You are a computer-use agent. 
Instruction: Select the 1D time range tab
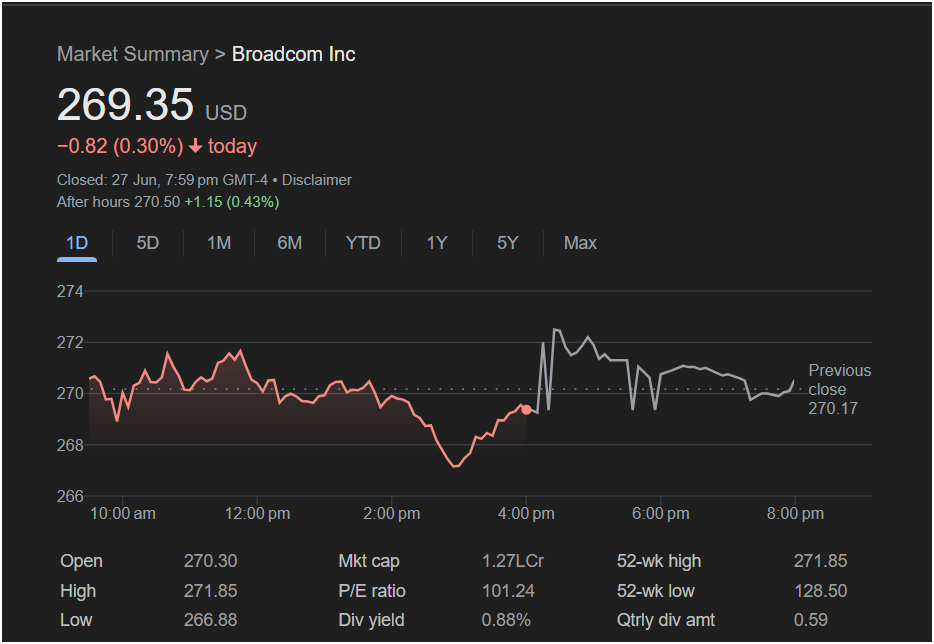click(x=77, y=243)
